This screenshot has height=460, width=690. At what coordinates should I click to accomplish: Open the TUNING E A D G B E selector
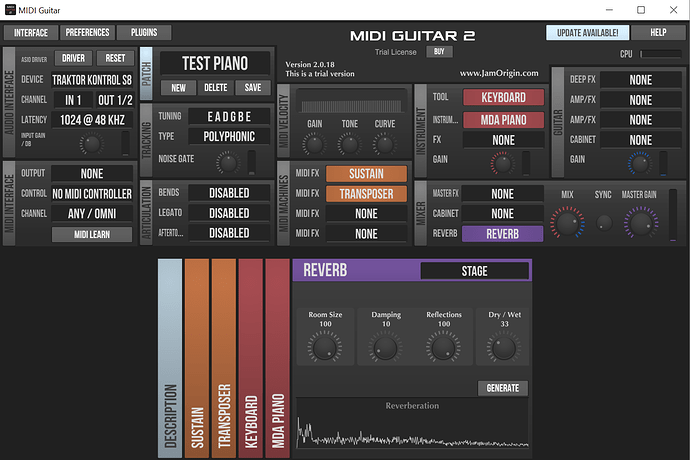[x=229, y=117]
